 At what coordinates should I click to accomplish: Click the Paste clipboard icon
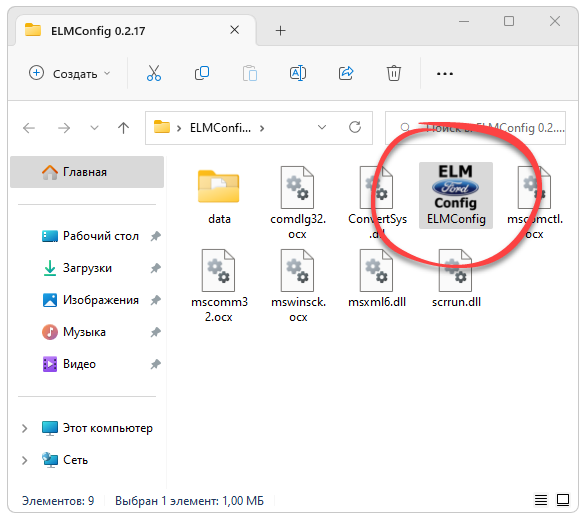[250, 73]
